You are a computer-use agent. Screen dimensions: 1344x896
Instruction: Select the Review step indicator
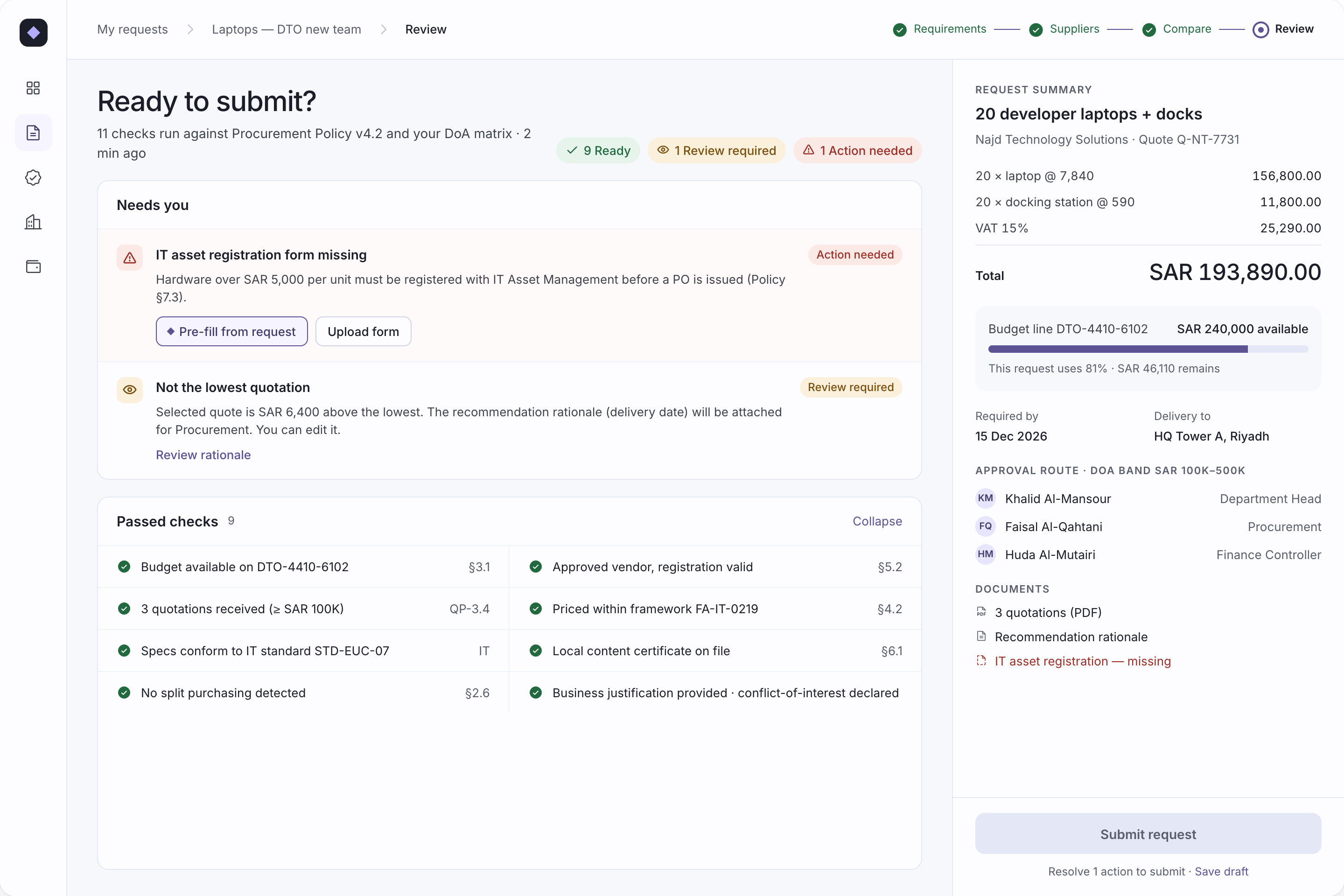coord(1283,29)
